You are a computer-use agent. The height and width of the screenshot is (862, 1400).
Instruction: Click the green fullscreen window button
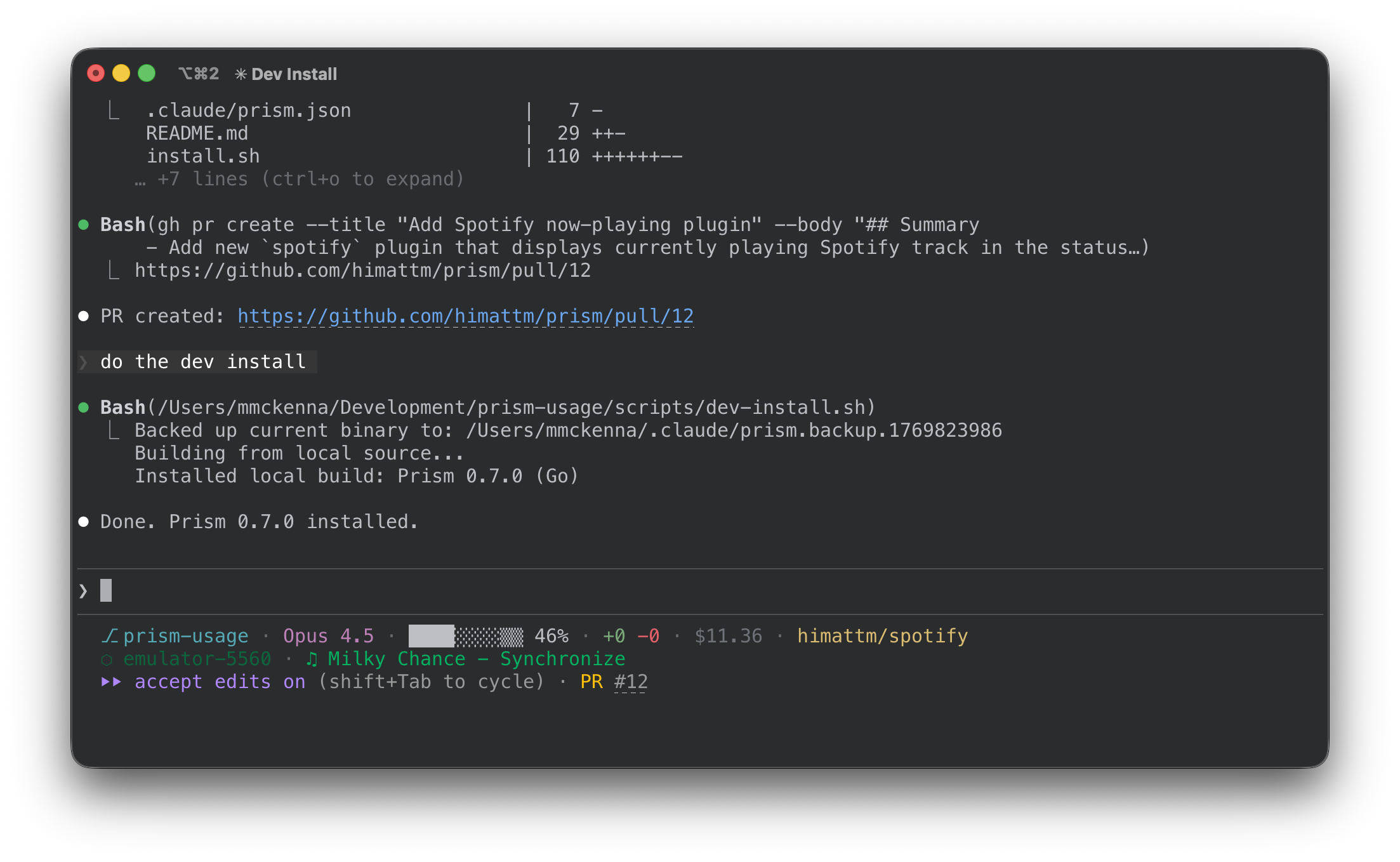click(147, 74)
